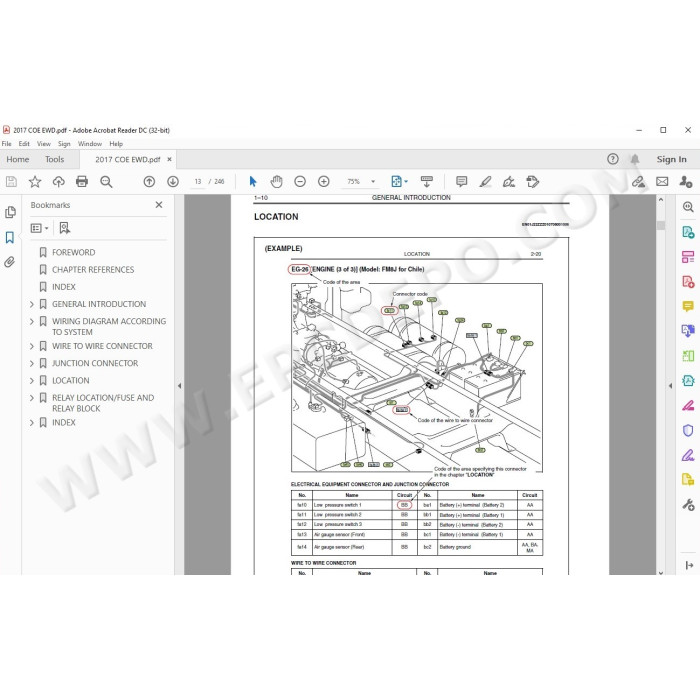The width and height of the screenshot is (700, 700).
Task: Click the Save file icon
Action: 11,182
